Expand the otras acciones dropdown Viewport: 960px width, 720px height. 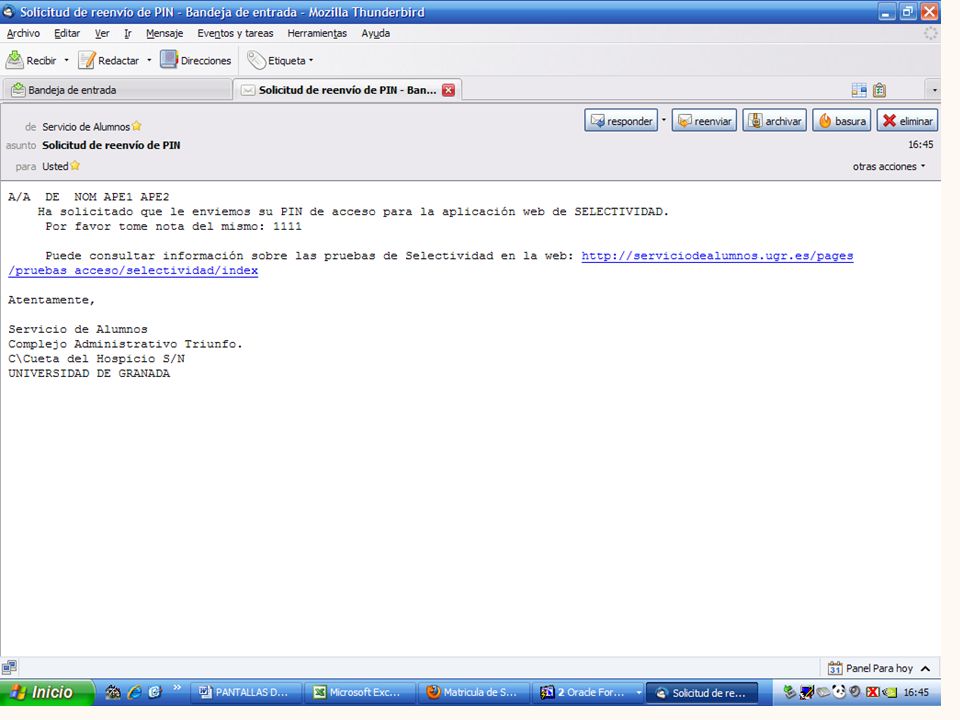point(889,166)
